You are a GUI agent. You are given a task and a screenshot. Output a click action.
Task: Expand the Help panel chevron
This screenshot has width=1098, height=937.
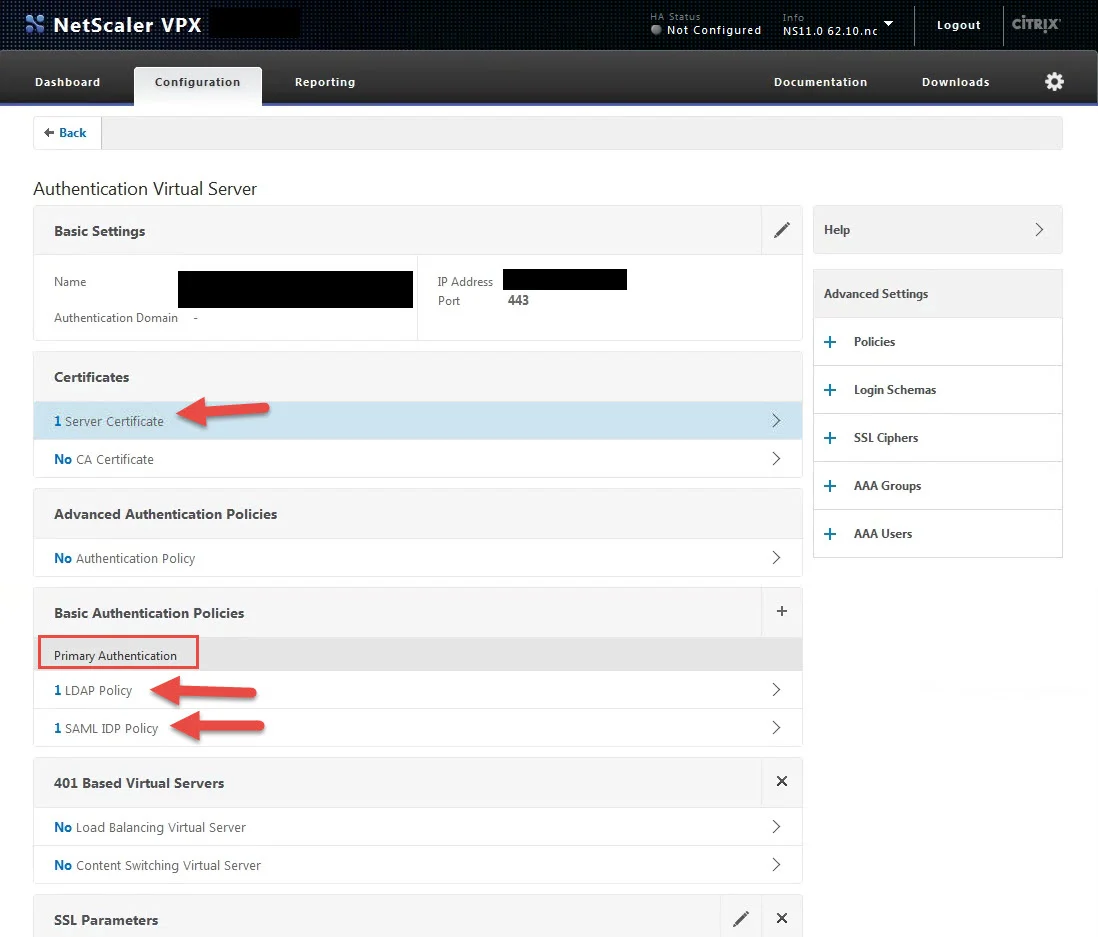pyautogui.click(x=1039, y=230)
